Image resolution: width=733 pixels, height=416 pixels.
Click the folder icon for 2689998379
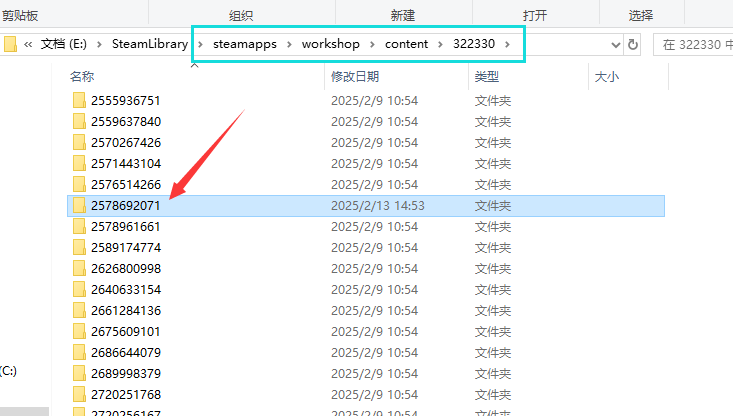click(x=80, y=374)
